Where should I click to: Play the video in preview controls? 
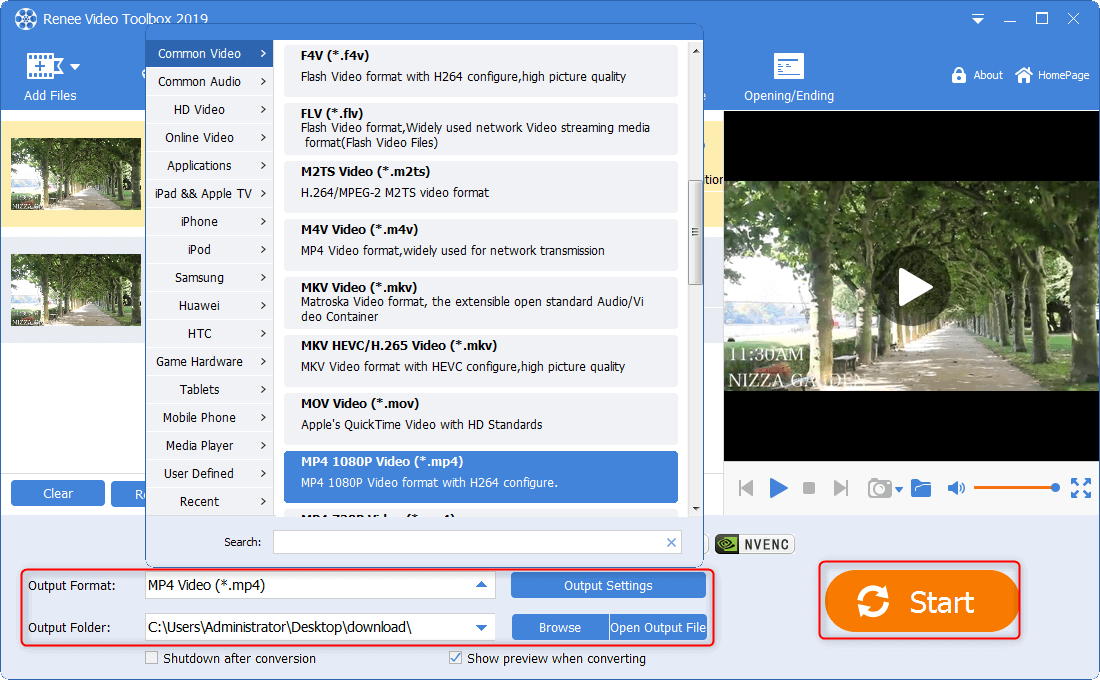(778, 488)
